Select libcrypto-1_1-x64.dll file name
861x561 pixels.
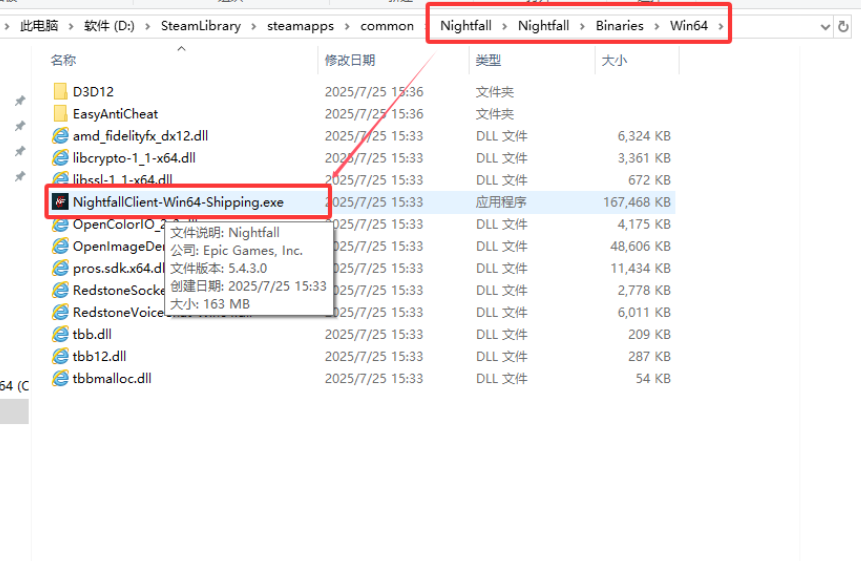(x=134, y=158)
